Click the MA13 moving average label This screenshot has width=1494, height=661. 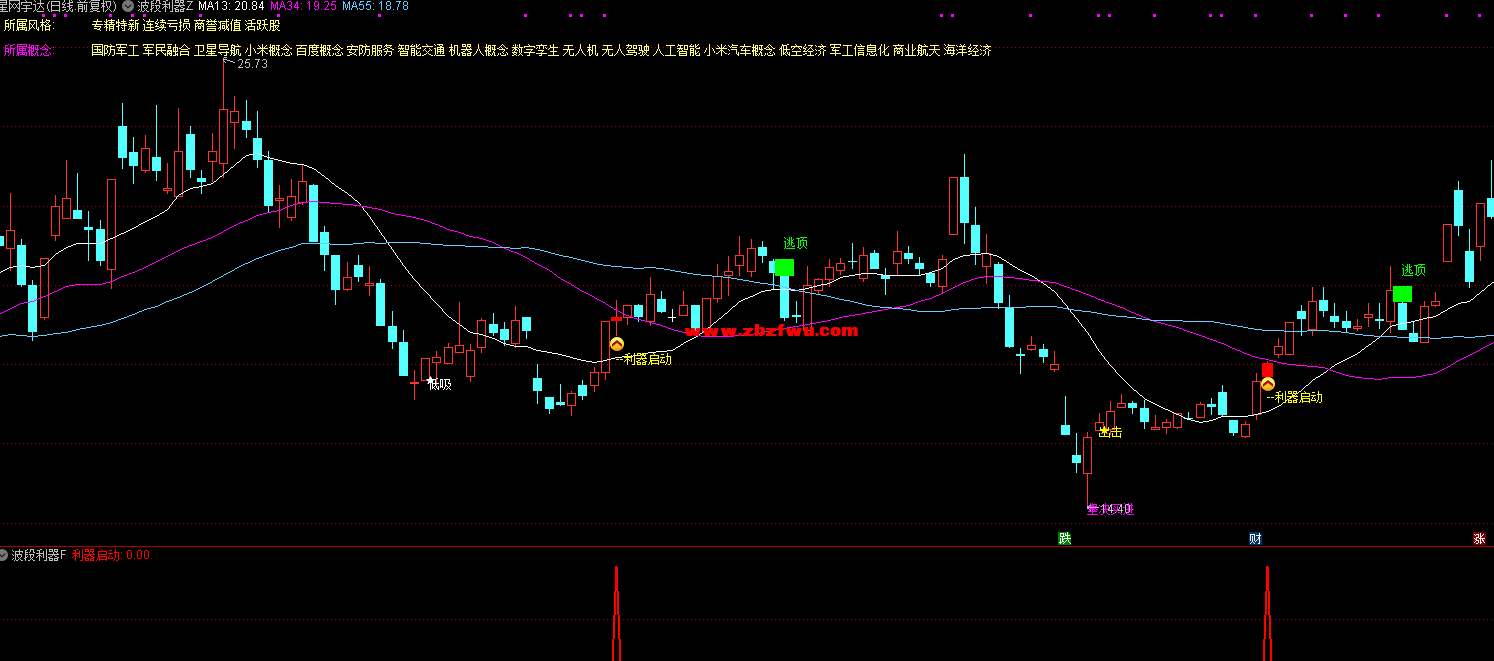coord(231,6)
